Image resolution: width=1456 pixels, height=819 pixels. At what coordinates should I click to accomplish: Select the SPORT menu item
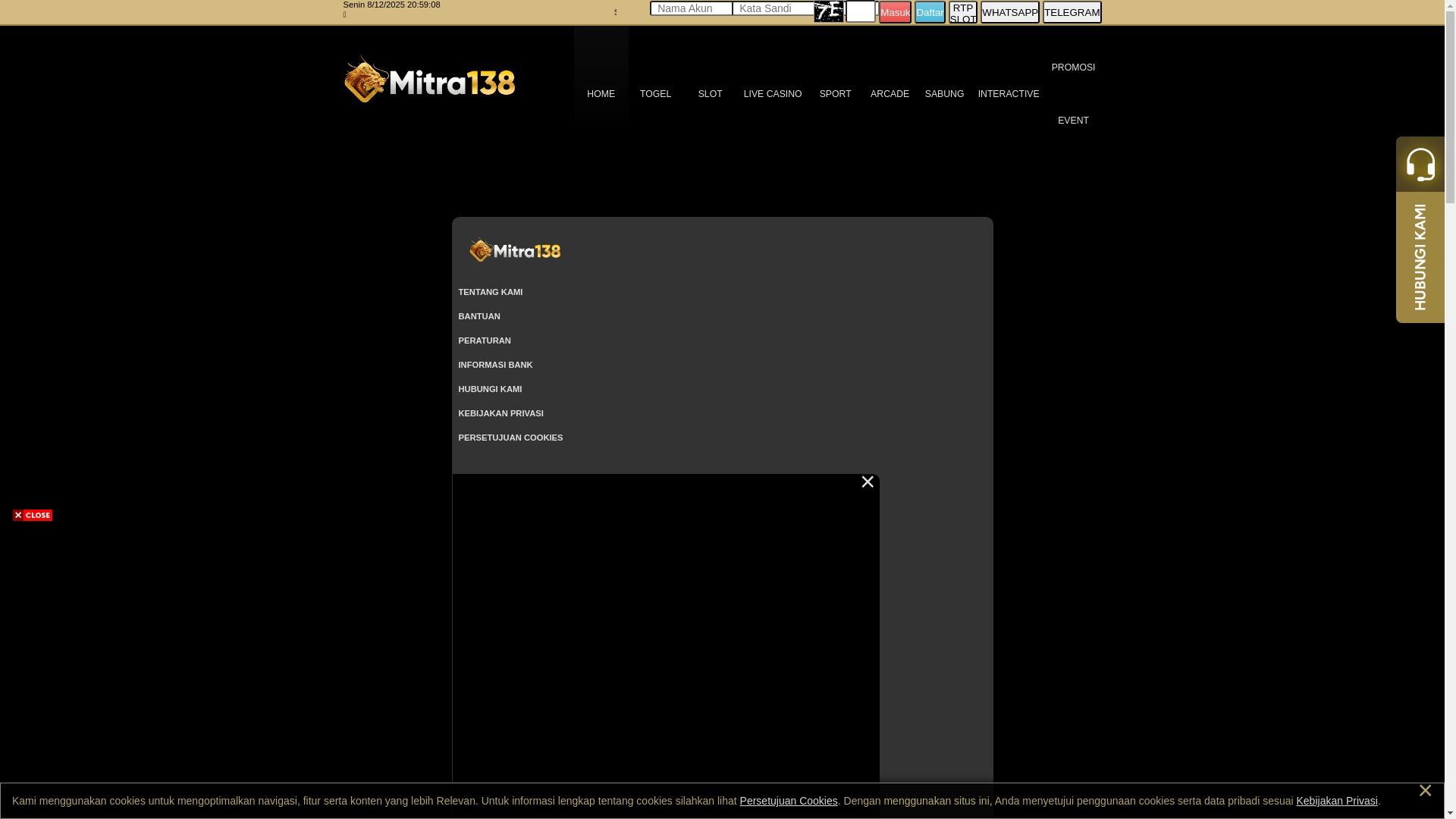tap(835, 94)
